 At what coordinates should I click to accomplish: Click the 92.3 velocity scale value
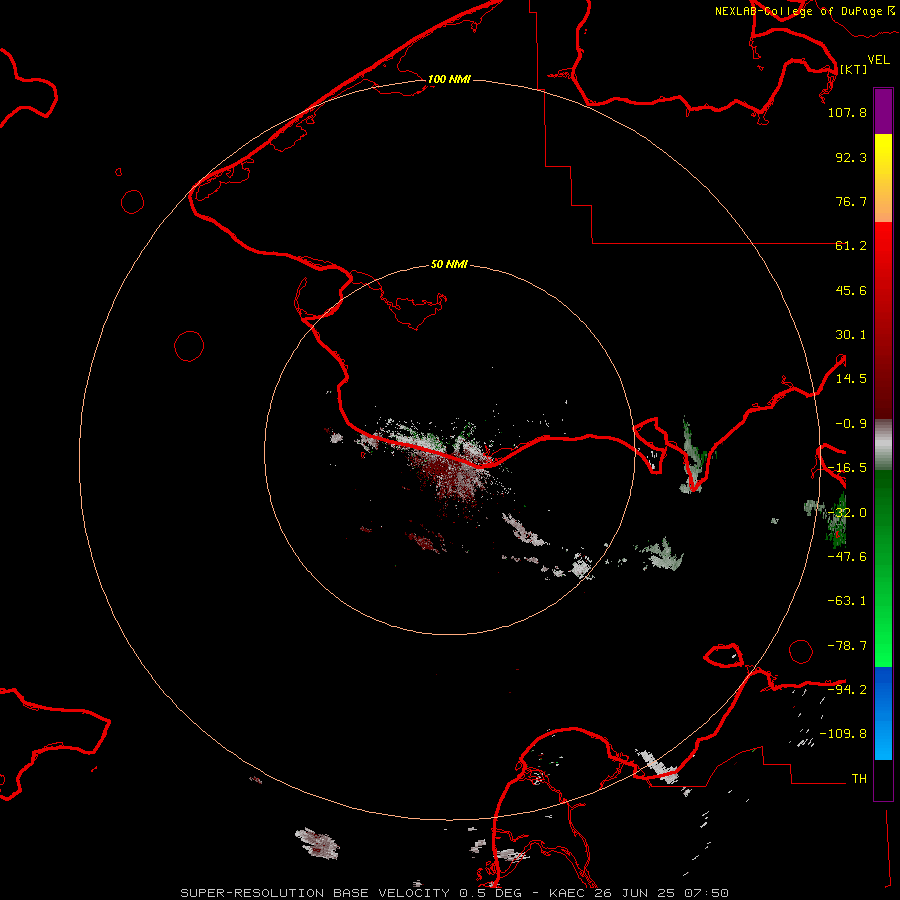[851, 157]
